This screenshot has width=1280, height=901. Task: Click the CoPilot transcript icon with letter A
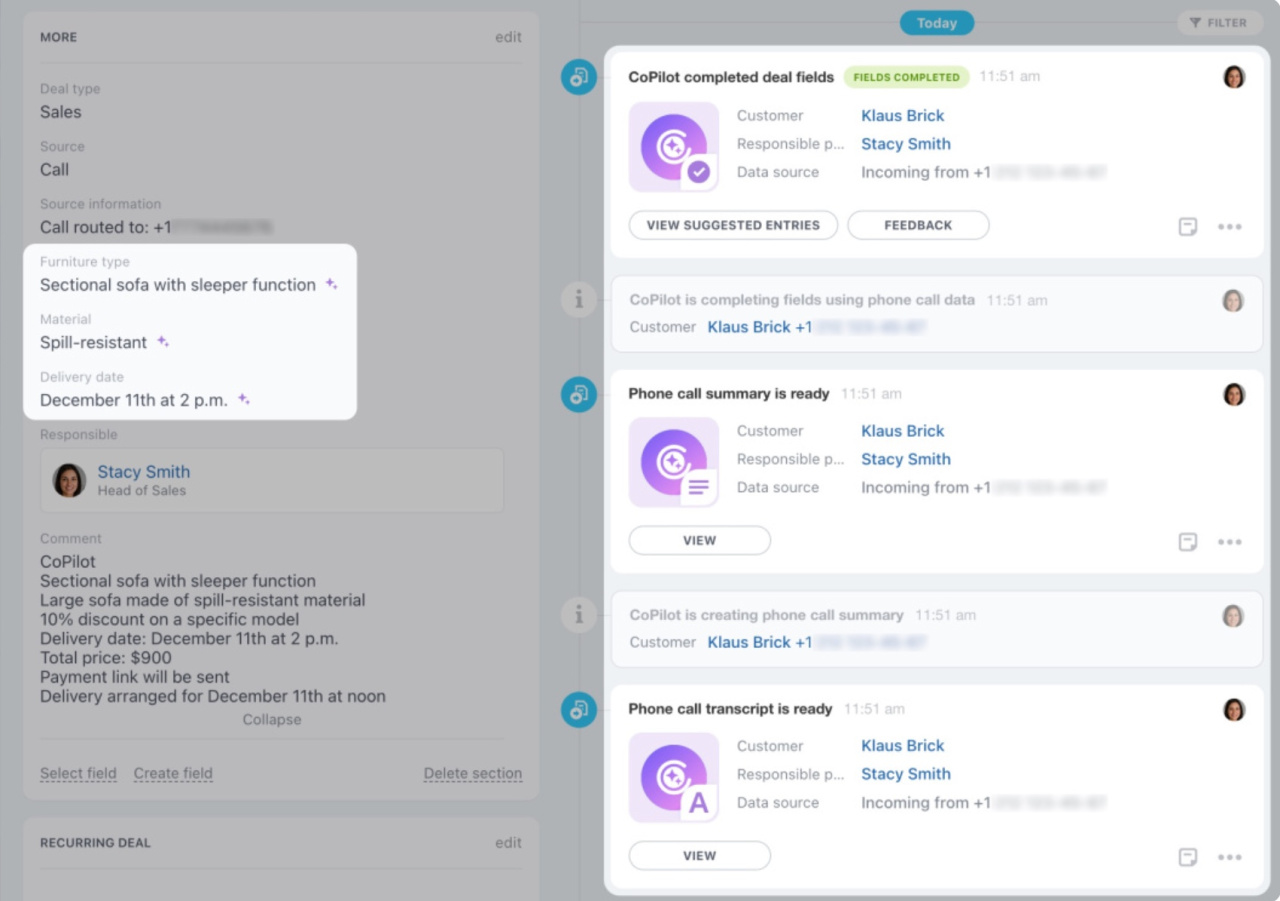[x=673, y=777]
